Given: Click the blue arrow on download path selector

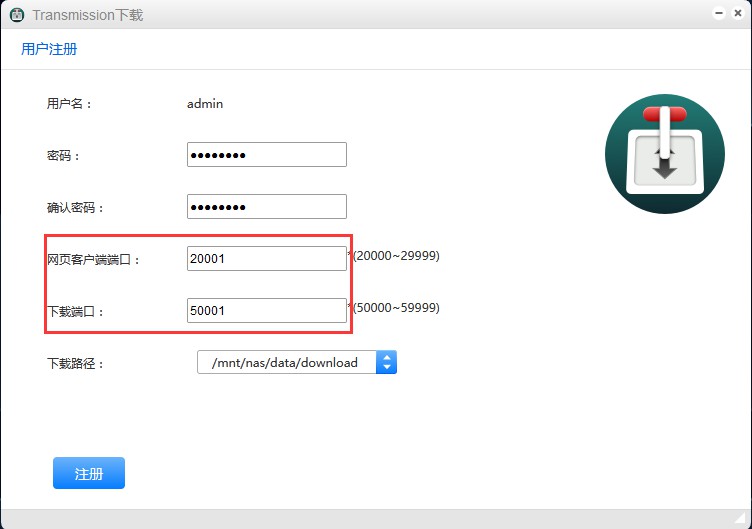Looking at the screenshot, I should (x=386, y=362).
